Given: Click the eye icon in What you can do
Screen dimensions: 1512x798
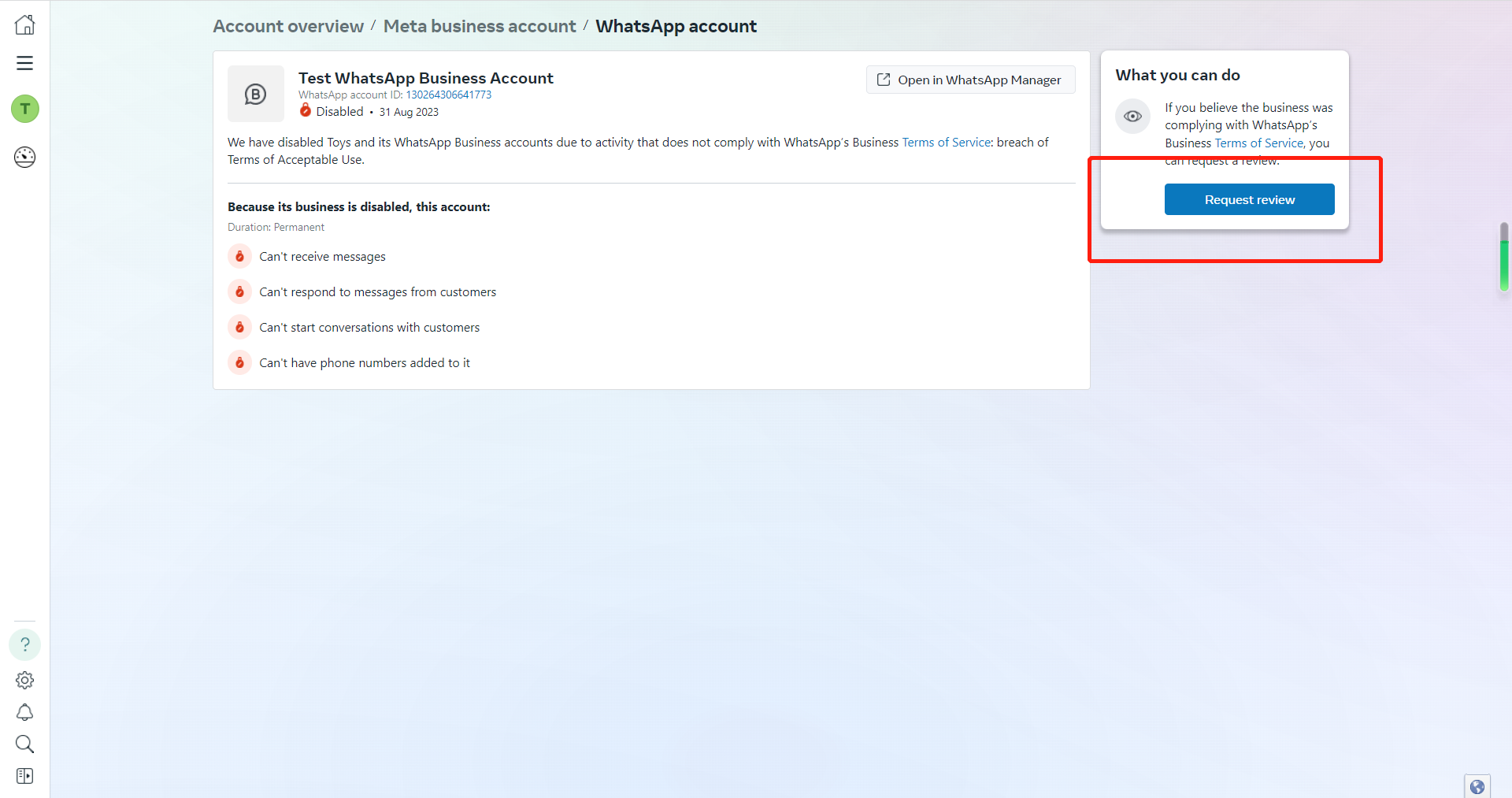Looking at the screenshot, I should 1132,116.
